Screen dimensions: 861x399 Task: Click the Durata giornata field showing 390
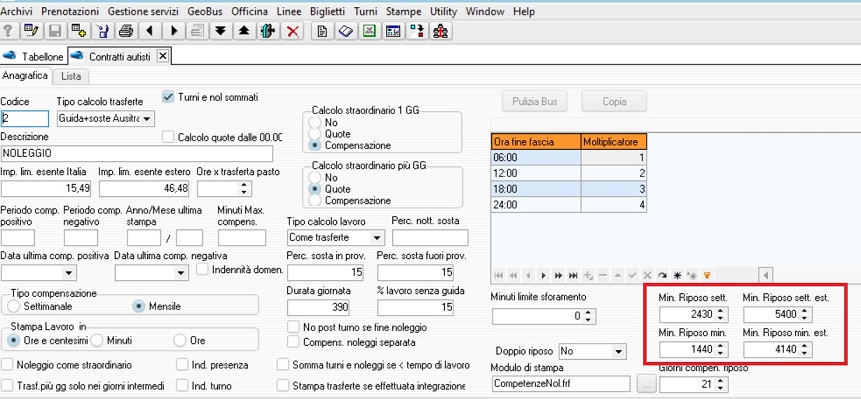pyautogui.click(x=318, y=307)
